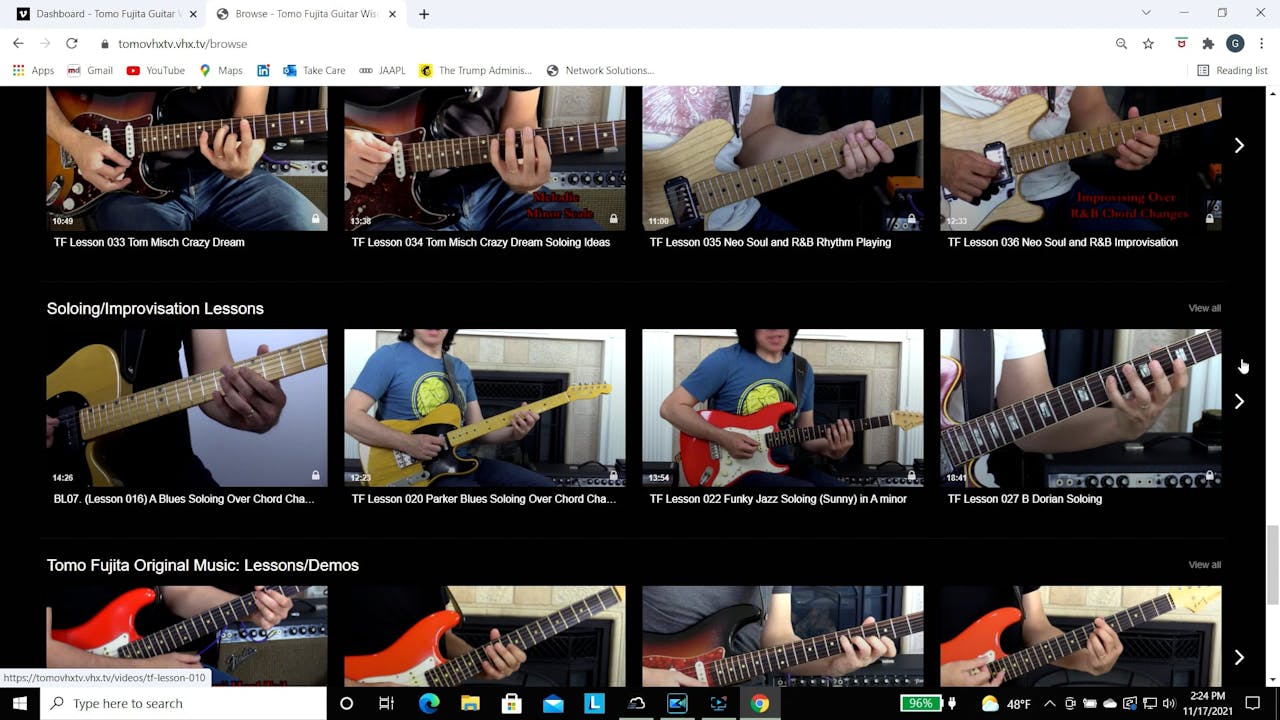Open the Gmail bookmark shortcut

(90, 70)
